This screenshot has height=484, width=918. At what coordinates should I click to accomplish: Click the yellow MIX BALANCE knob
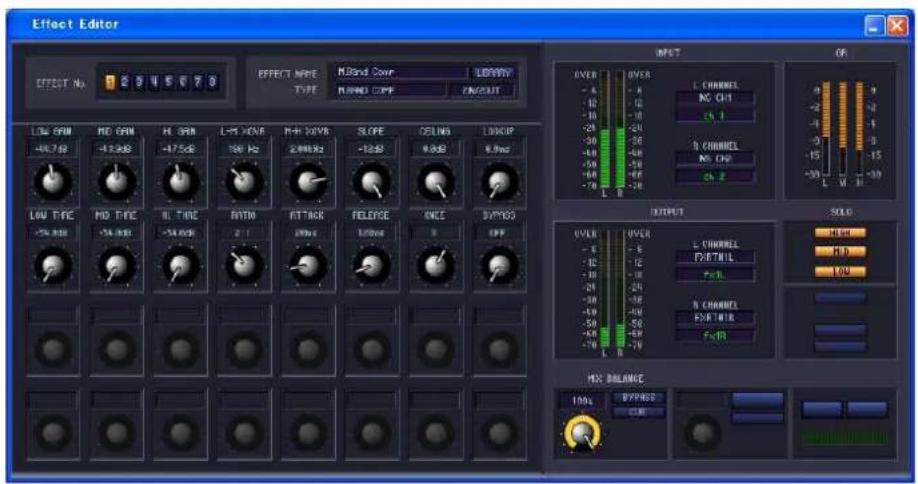pyautogui.click(x=582, y=434)
